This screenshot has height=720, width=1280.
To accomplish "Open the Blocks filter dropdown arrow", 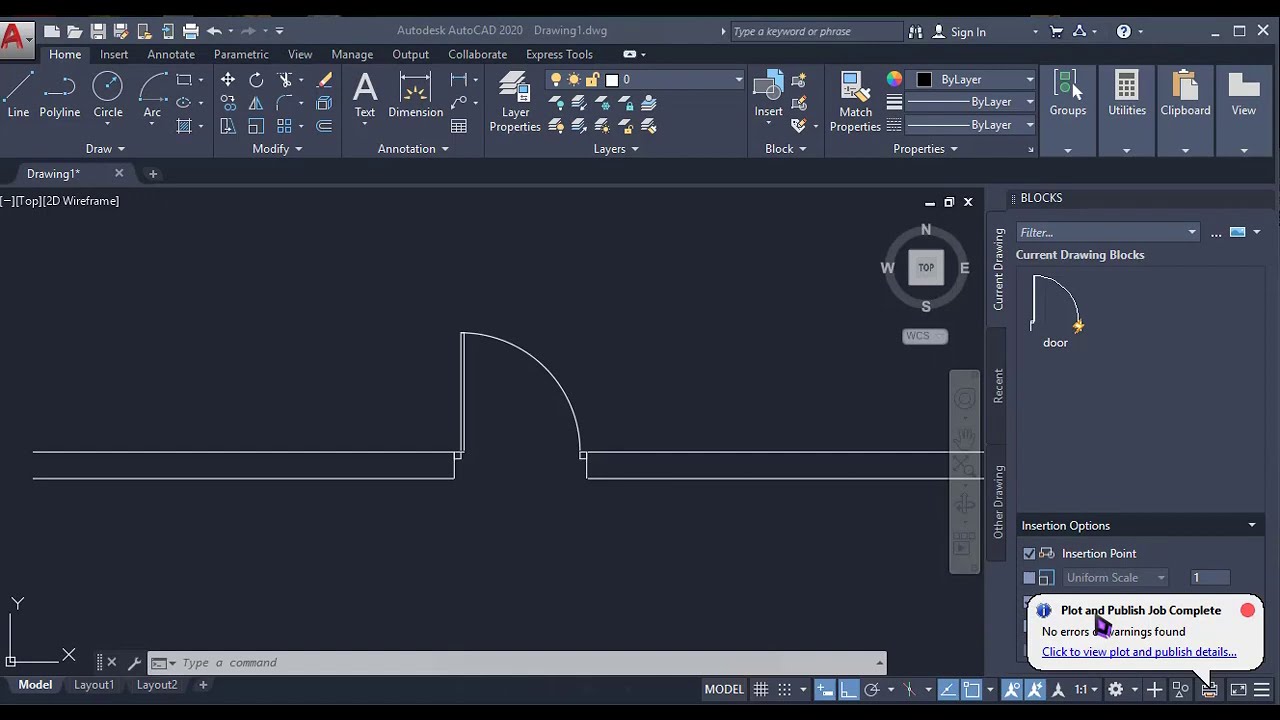I will point(1192,232).
